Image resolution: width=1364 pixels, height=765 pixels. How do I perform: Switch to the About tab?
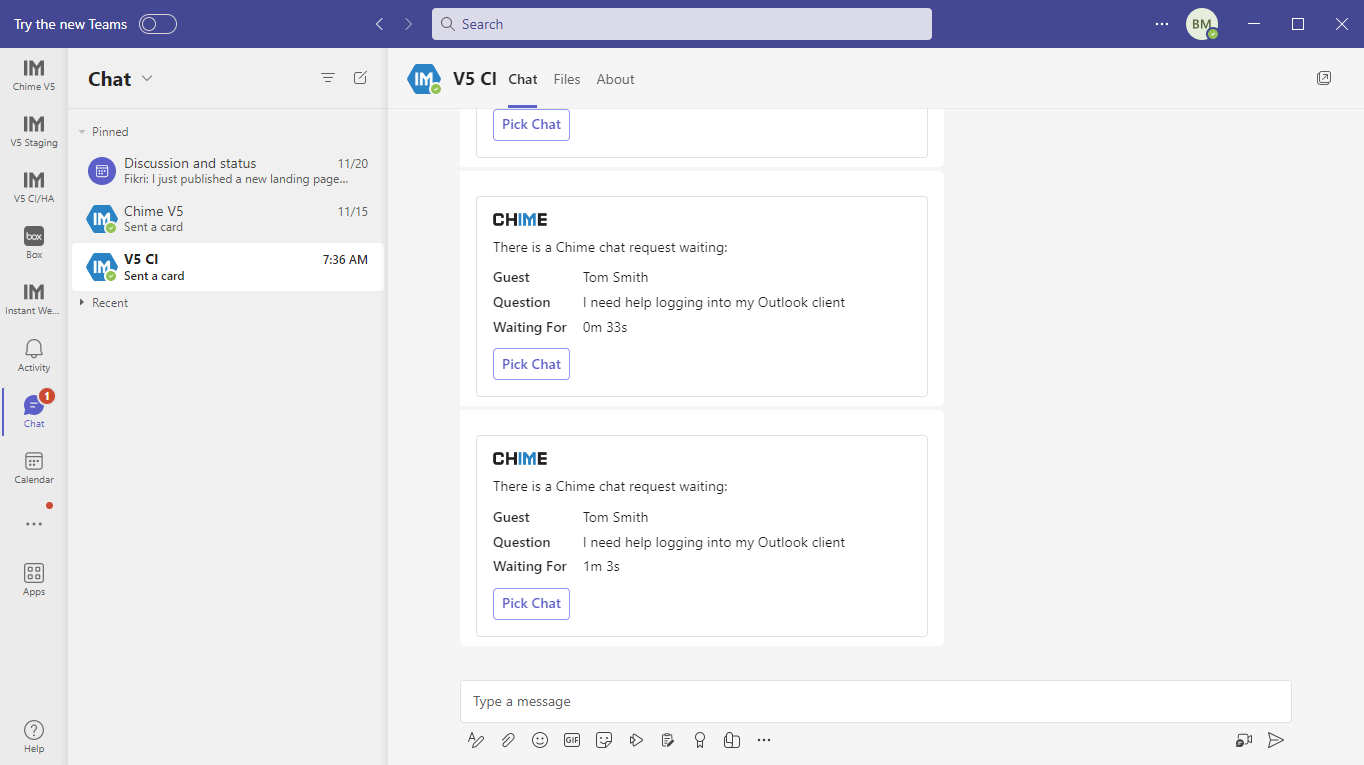tap(615, 79)
